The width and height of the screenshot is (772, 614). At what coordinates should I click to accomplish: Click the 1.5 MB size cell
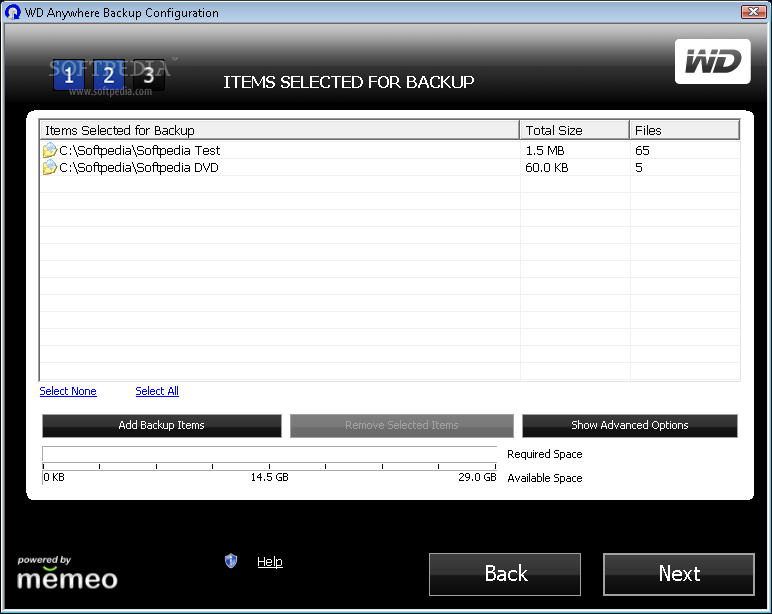(x=545, y=150)
